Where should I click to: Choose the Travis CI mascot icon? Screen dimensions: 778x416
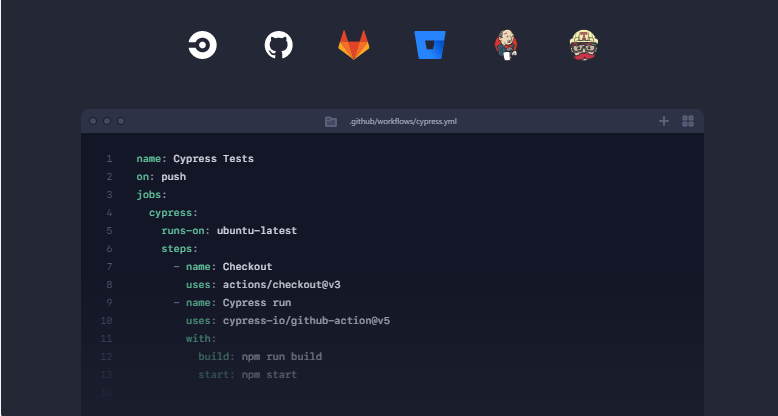click(x=584, y=45)
